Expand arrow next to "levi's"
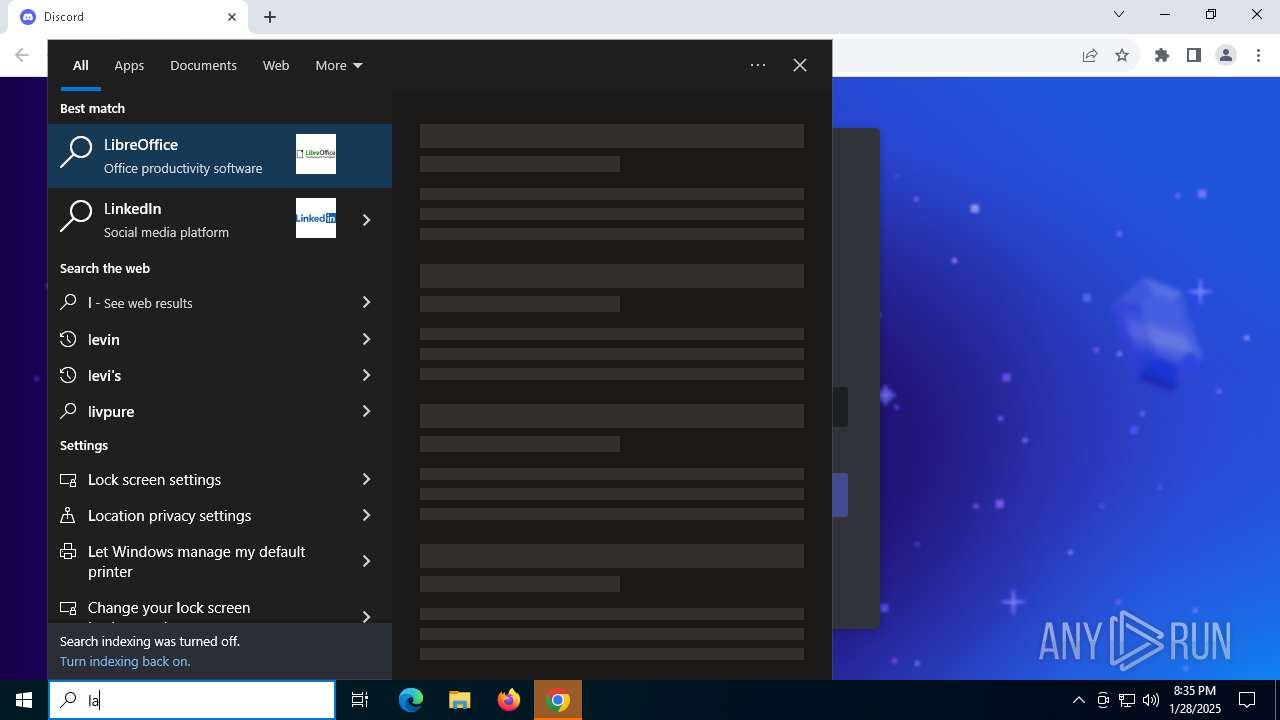This screenshot has width=1280, height=720. coord(366,375)
